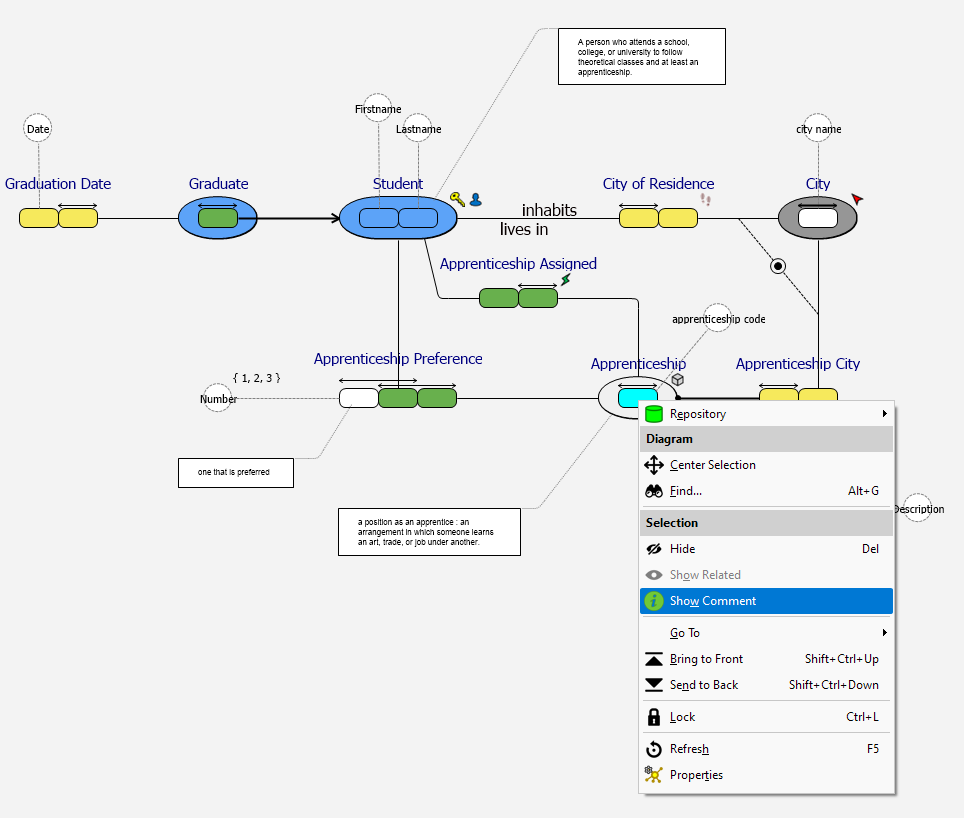Click Refresh in the context menu
This screenshot has height=818, width=964.
pos(689,749)
